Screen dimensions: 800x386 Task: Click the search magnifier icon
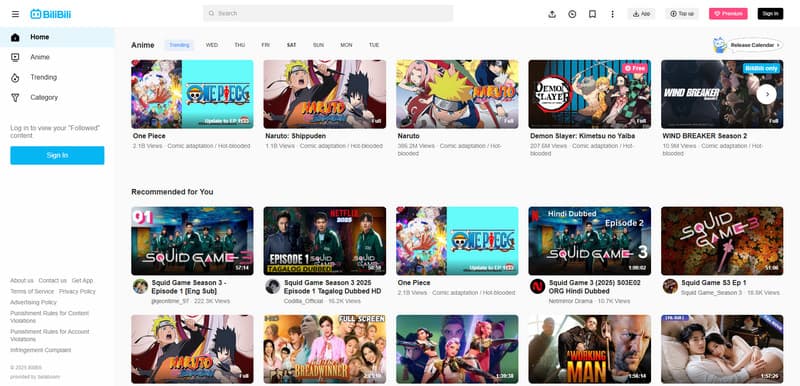click(211, 13)
